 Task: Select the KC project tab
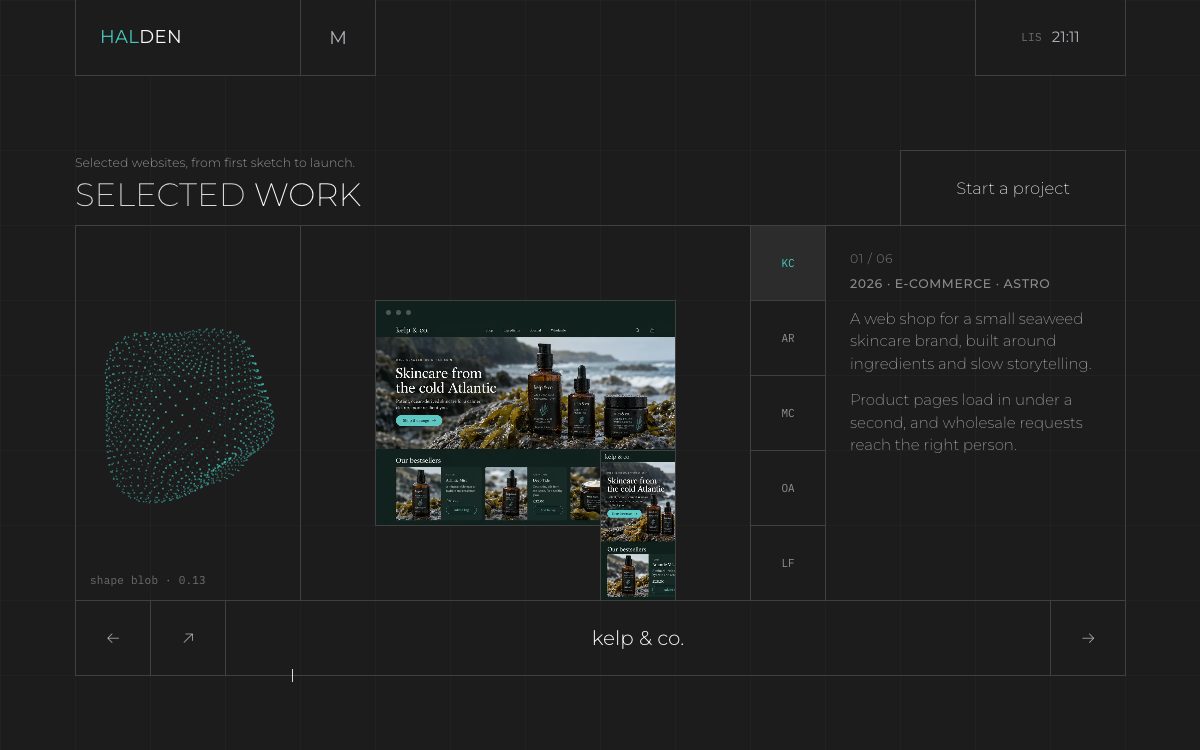(788, 263)
